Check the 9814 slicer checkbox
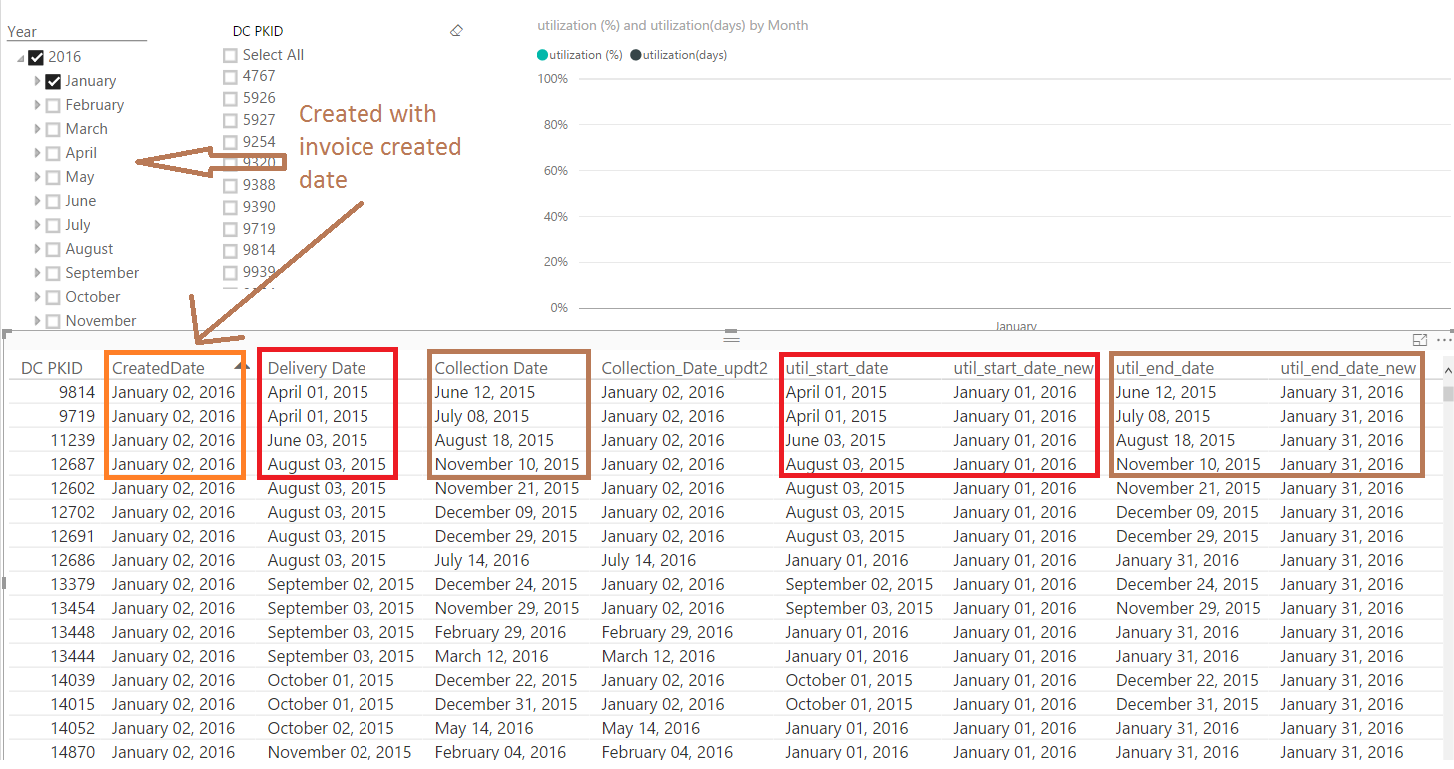1454x769 pixels. (x=231, y=250)
